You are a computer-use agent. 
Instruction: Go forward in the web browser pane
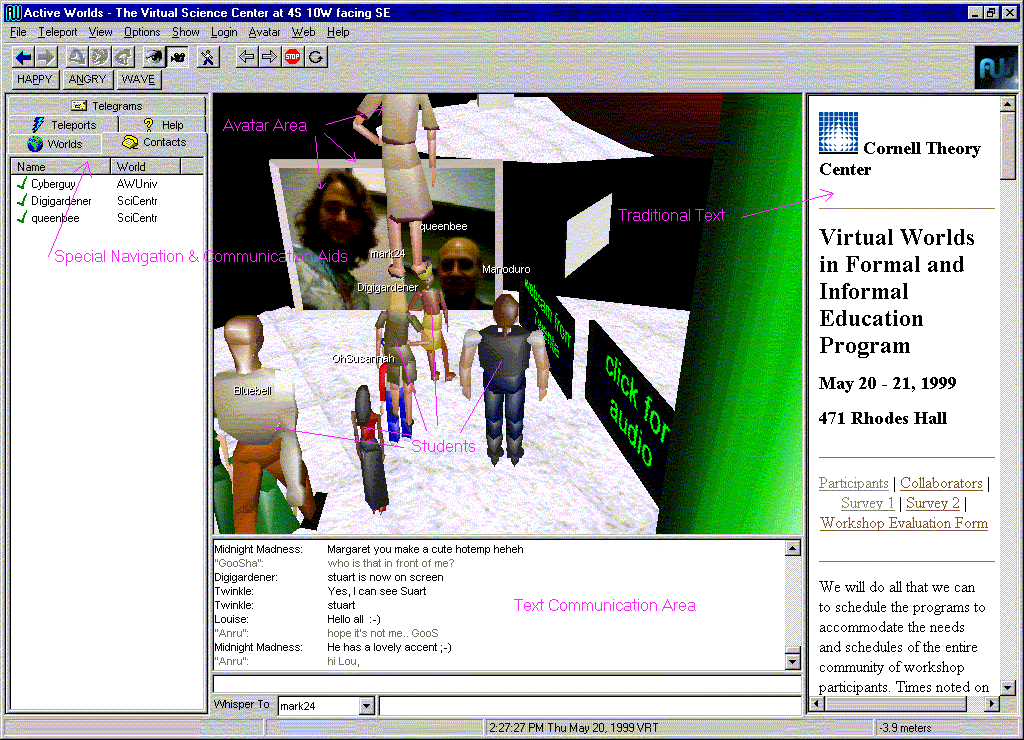pyautogui.click(x=269, y=57)
